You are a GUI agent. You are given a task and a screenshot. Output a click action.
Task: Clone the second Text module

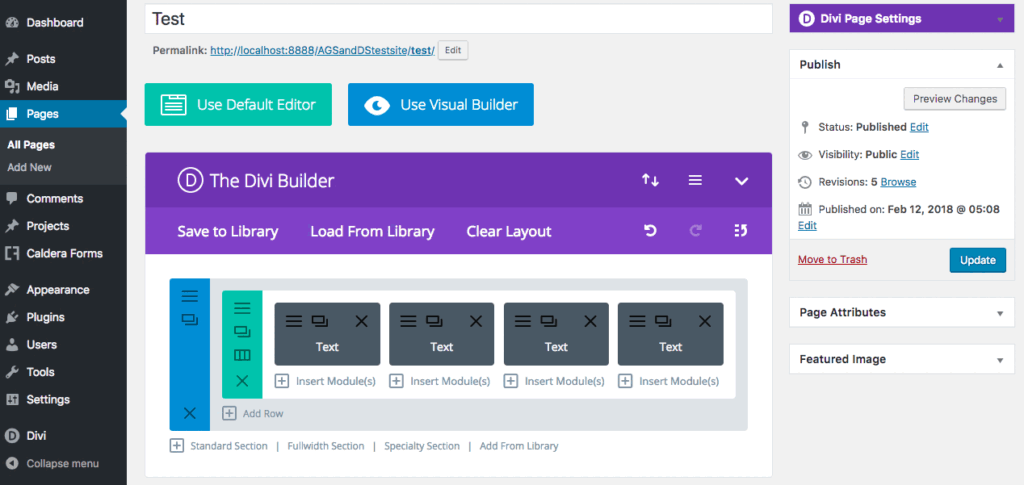click(434, 321)
